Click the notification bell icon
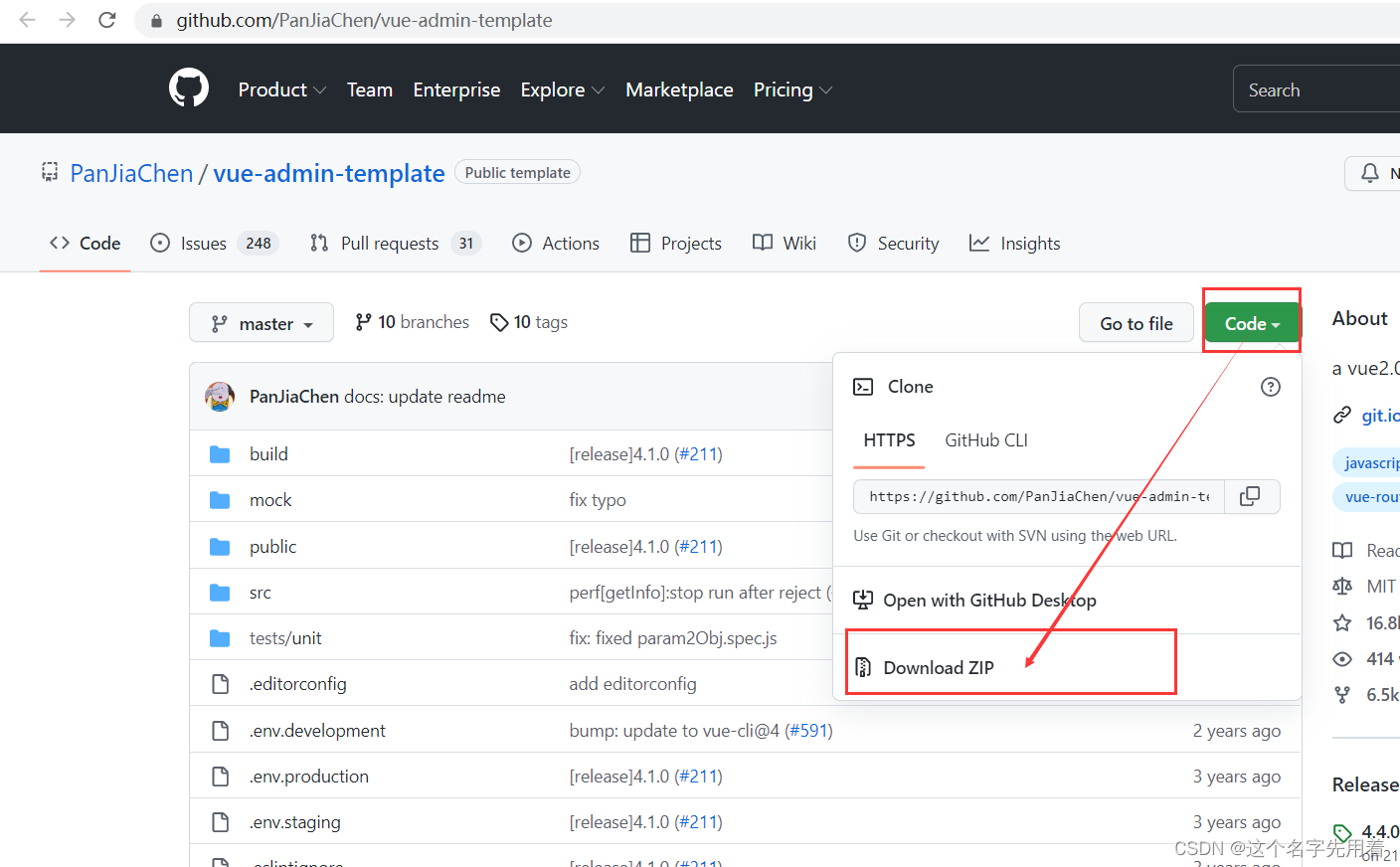This screenshot has width=1400, height=867. tap(1370, 173)
